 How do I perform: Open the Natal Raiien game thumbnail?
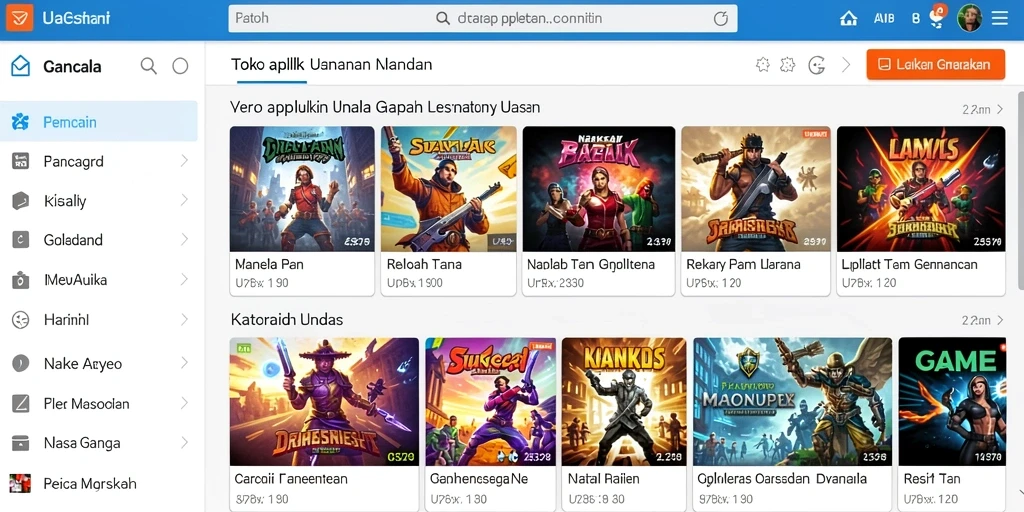pyautogui.click(x=624, y=402)
